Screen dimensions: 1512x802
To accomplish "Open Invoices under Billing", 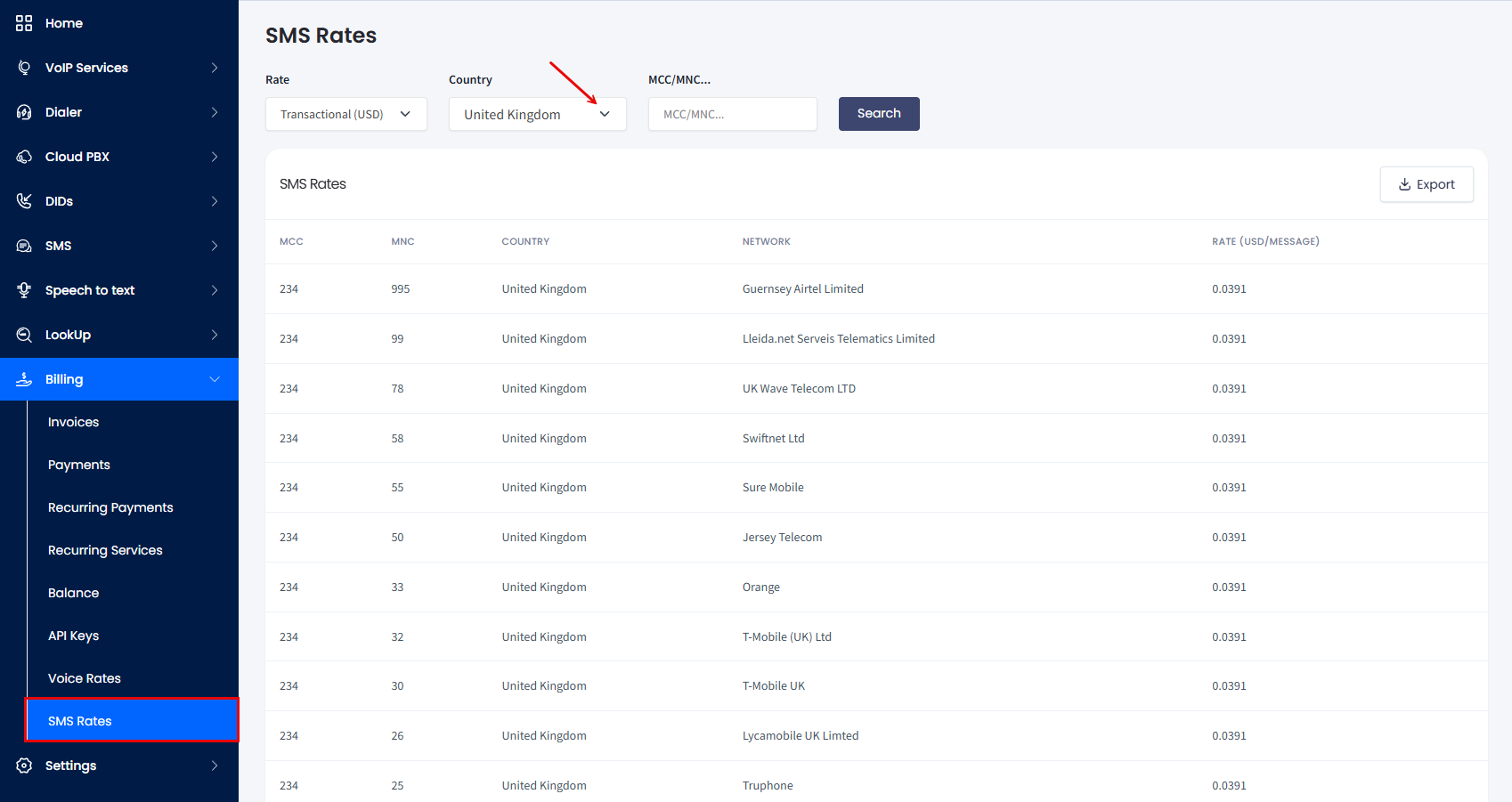I will click(73, 422).
